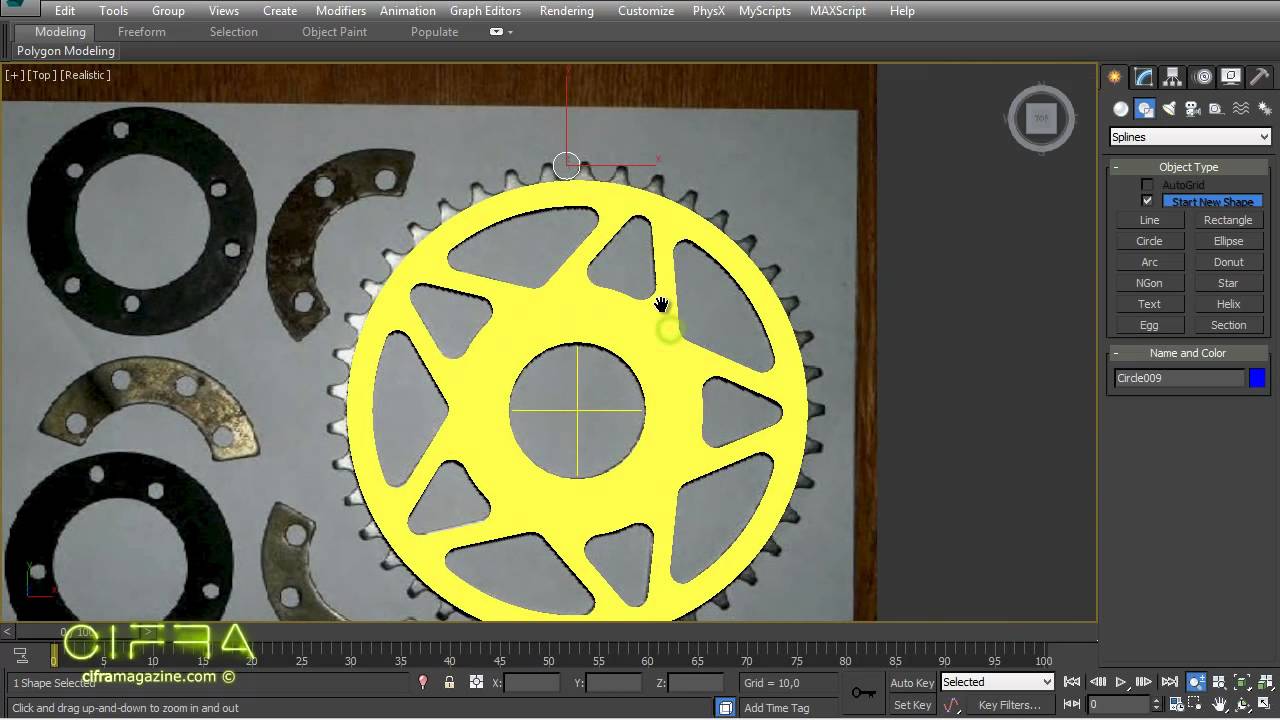1280x720 pixels.
Task: Click the Donut spline button
Action: tap(1228, 262)
